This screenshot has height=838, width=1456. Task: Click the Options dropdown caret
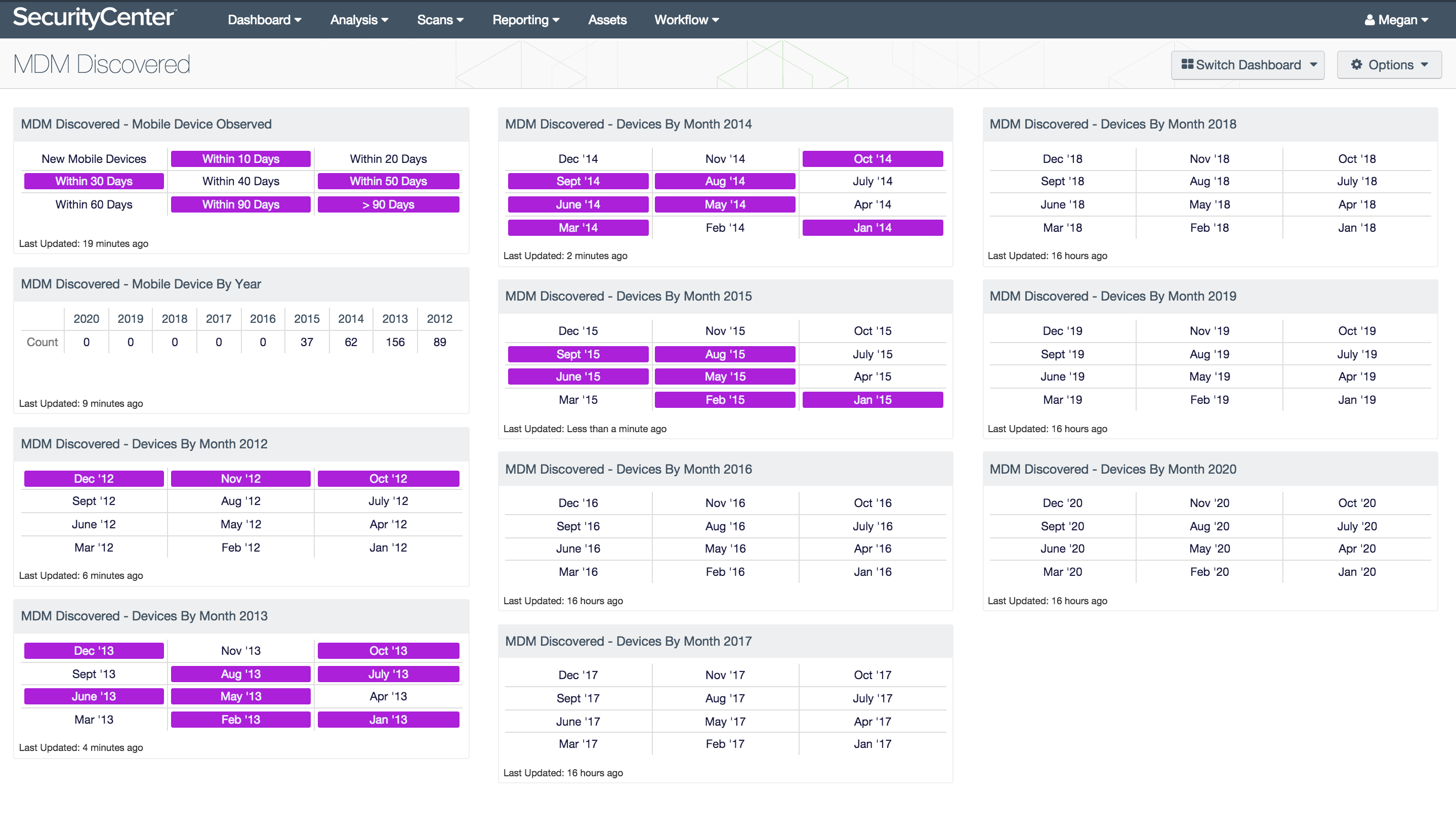[x=1424, y=64]
